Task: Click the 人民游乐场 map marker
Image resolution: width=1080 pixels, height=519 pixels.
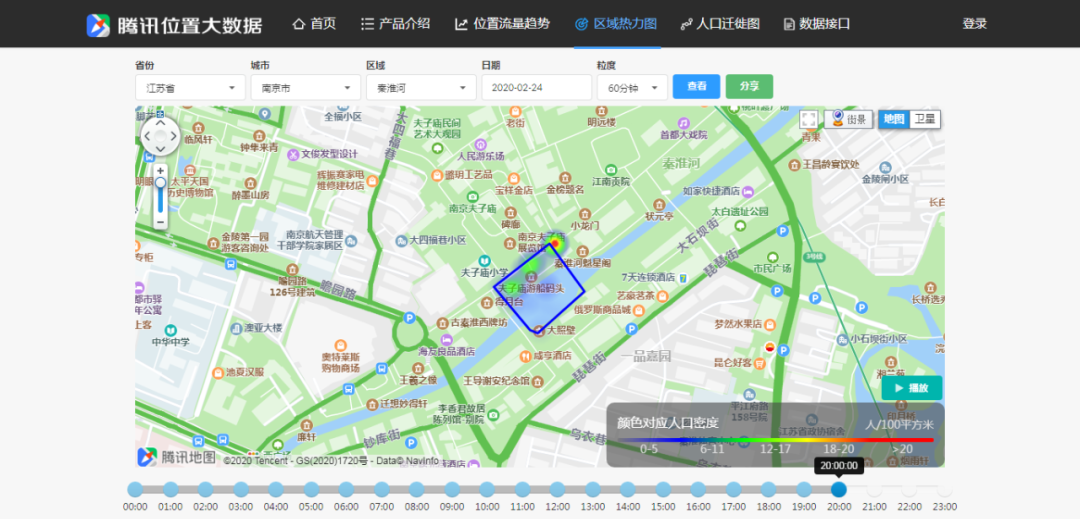Action: tap(480, 145)
